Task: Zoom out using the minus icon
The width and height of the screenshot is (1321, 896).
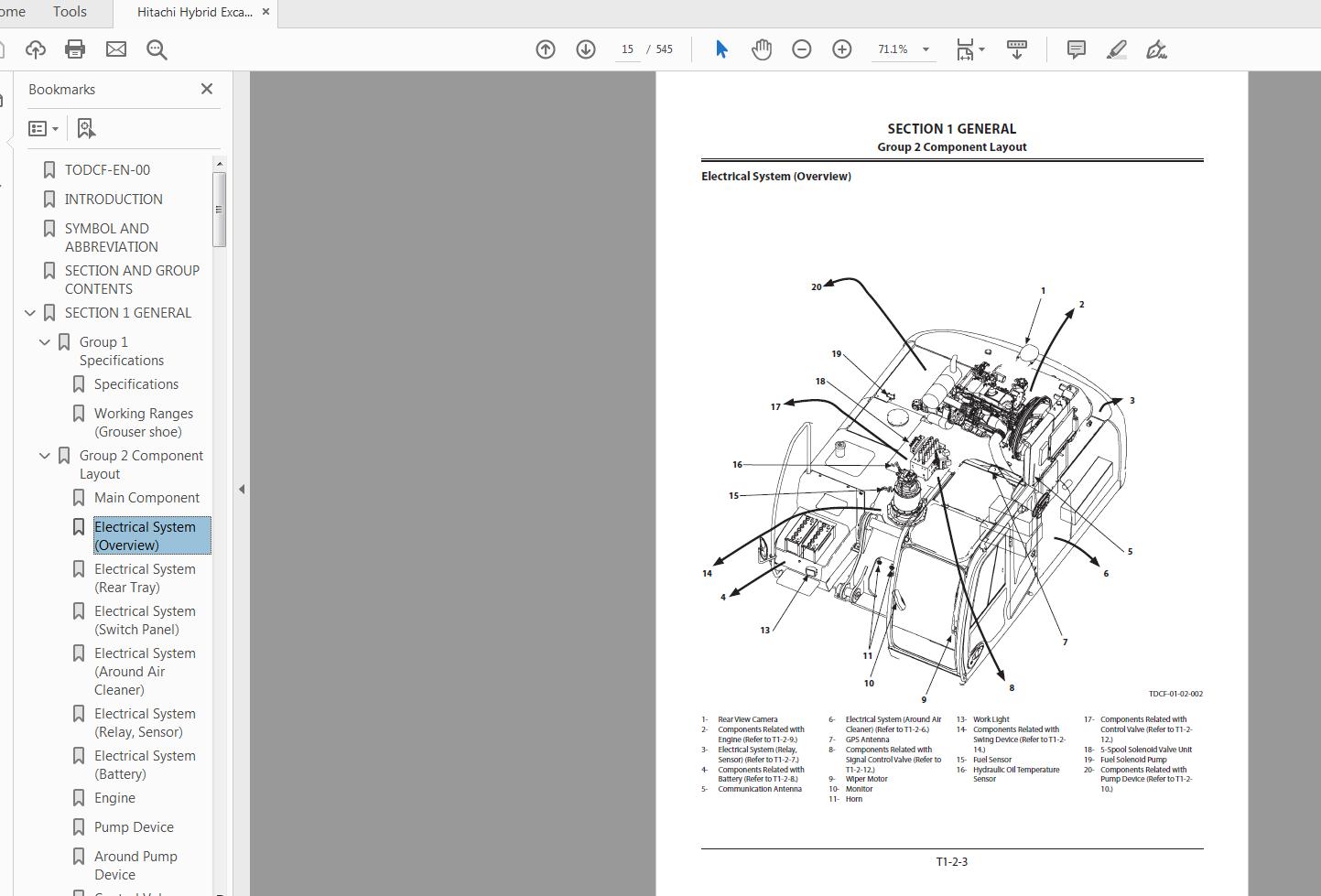Action: [x=801, y=49]
